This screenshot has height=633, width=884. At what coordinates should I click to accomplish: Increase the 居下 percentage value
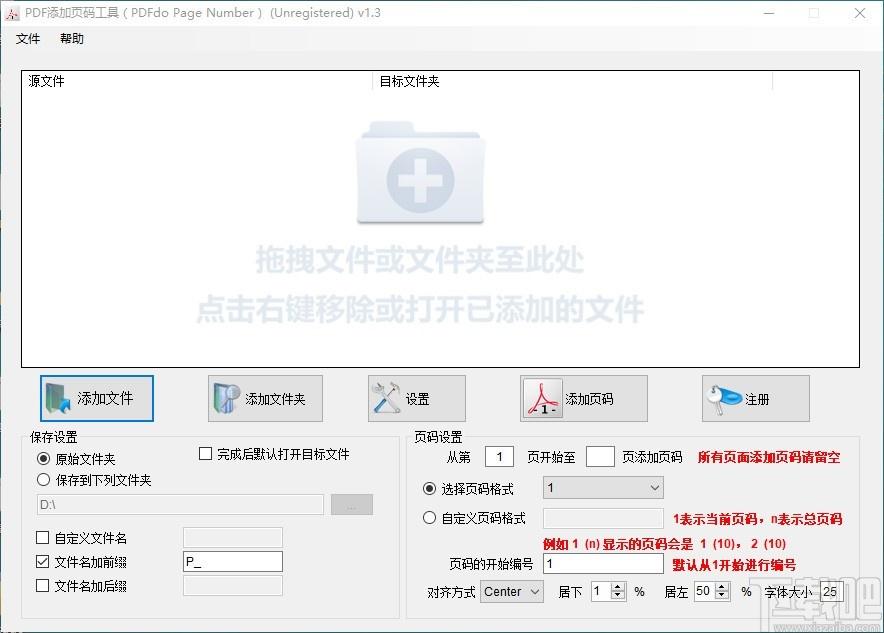(x=618, y=587)
